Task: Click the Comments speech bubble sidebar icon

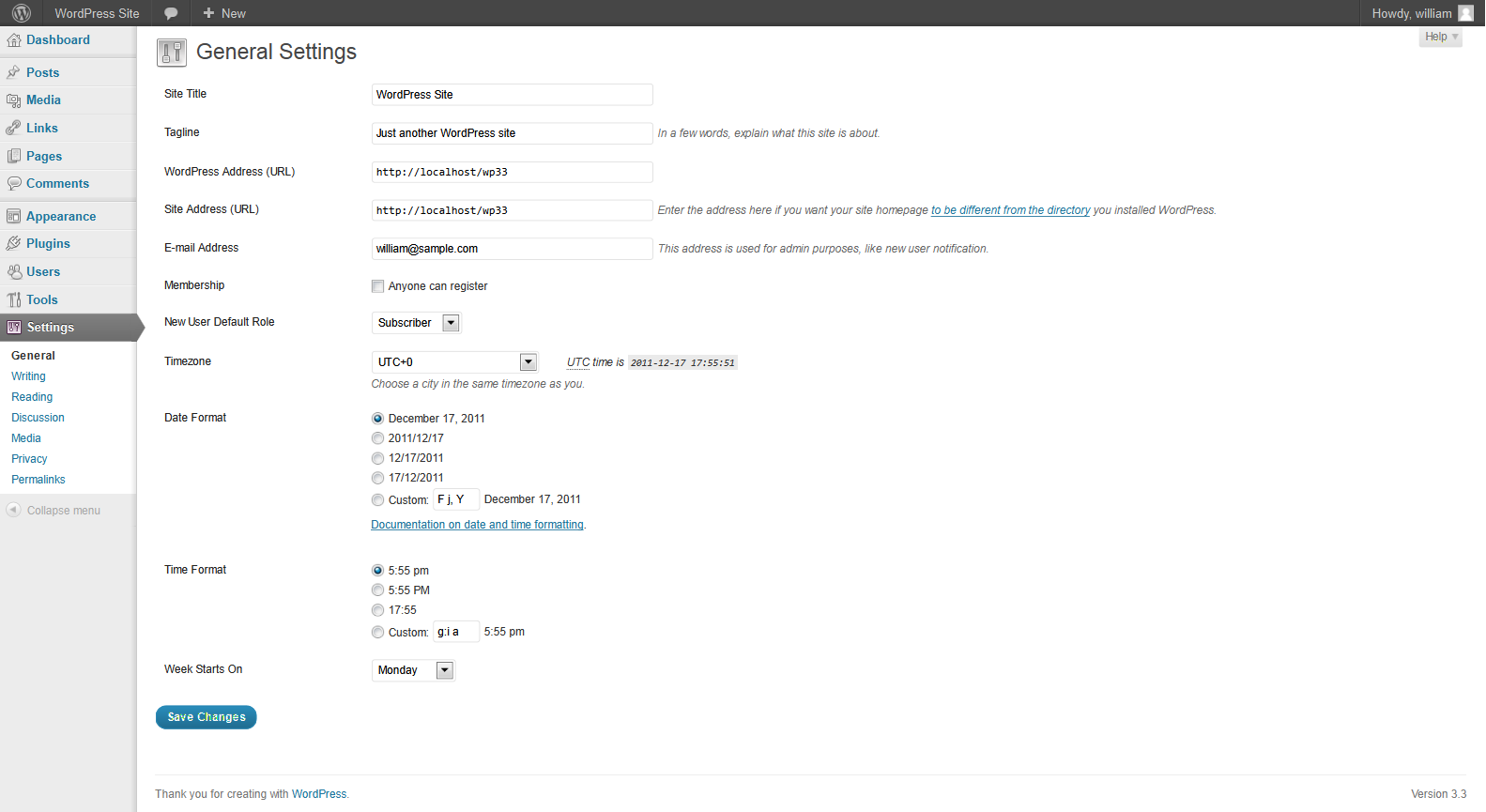Action: coord(14,184)
